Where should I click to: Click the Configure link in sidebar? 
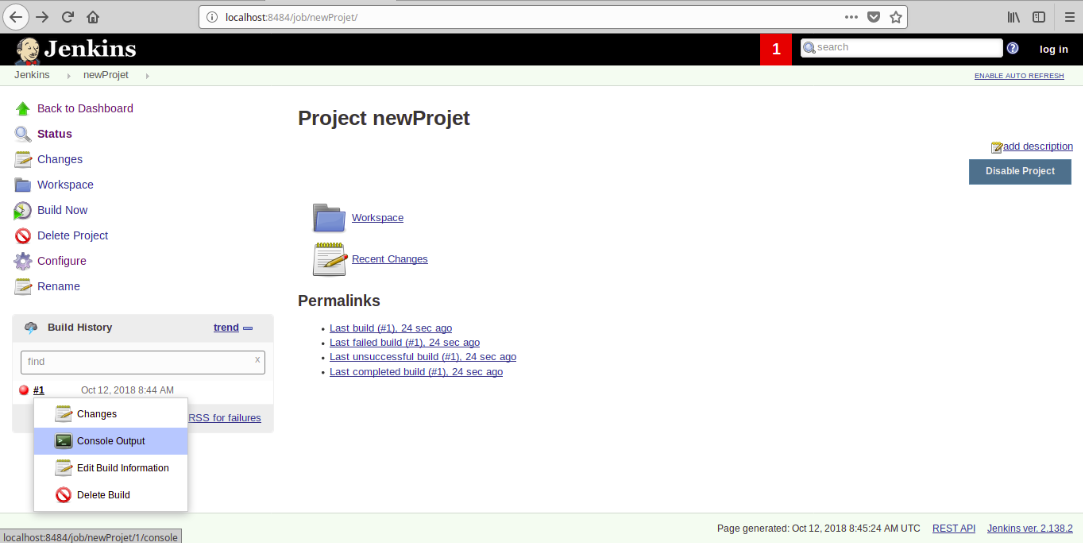click(x=61, y=261)
